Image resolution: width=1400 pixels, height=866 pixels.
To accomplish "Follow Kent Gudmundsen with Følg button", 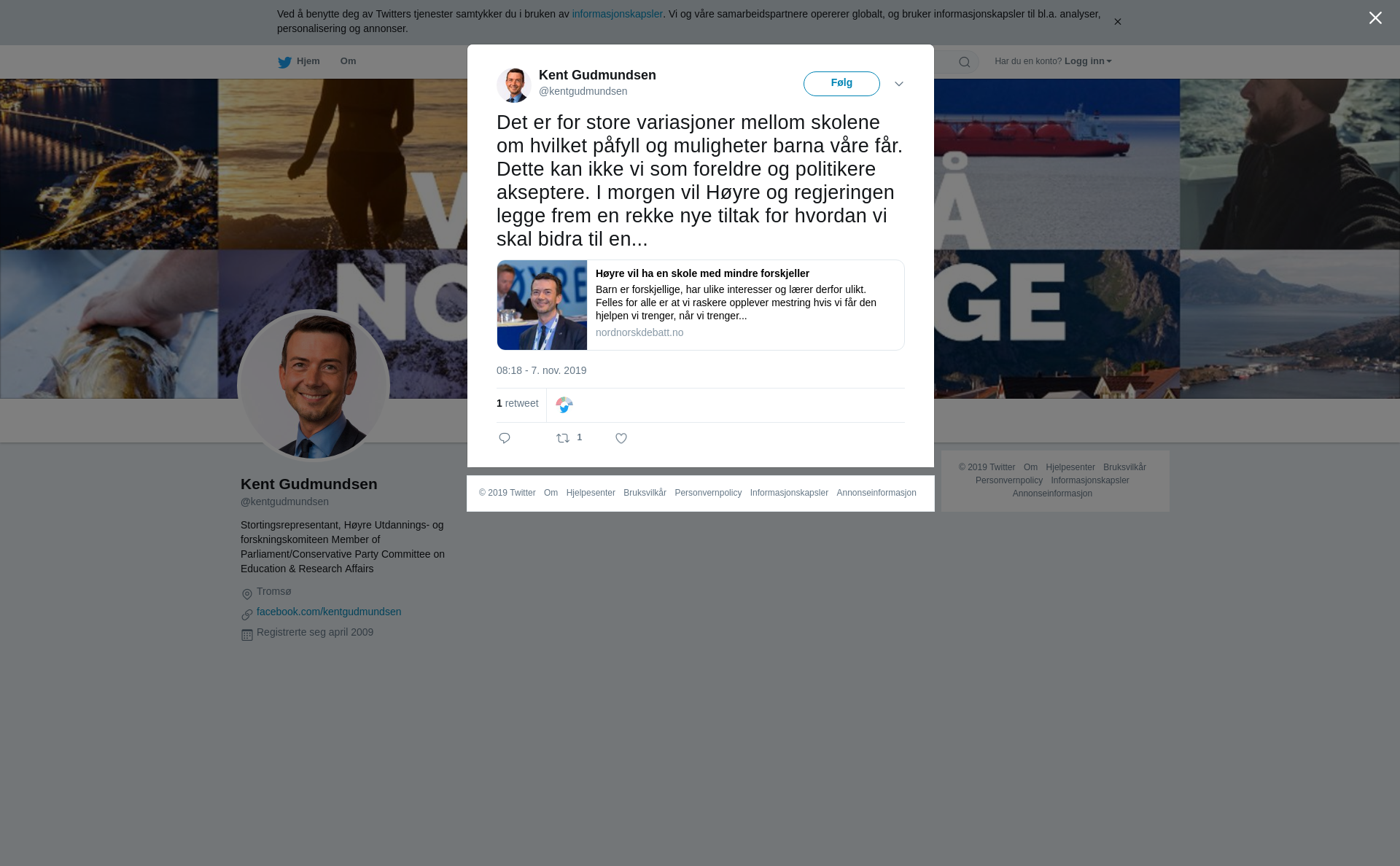I will [x=841, y=84].
